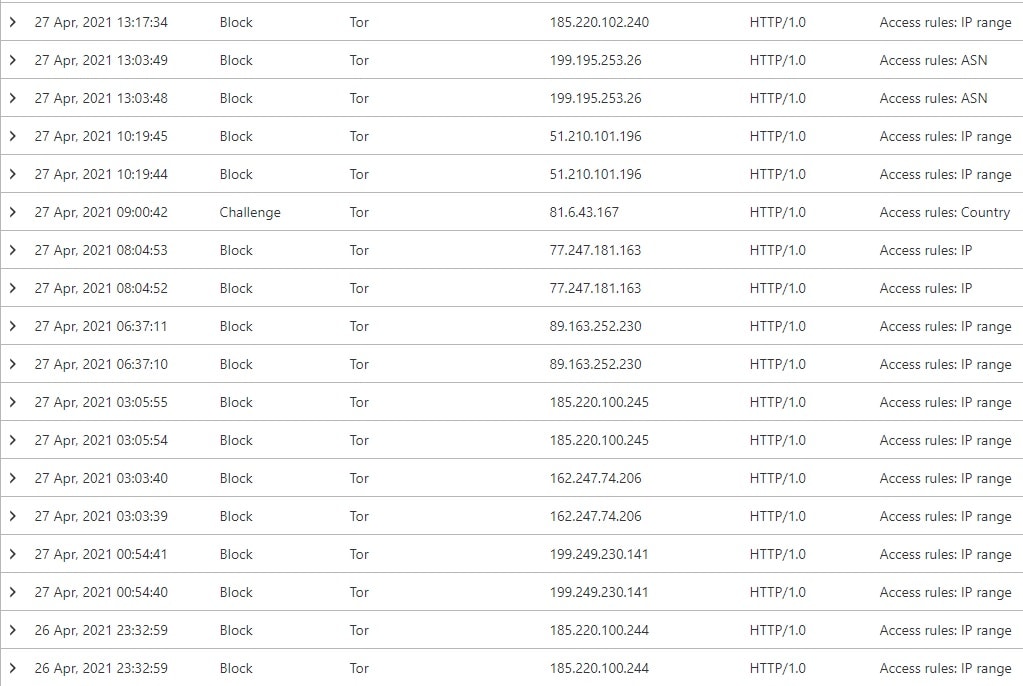This screenshot has width=1023, height=686.
Task: Click IP 162.247.74.206 at 03:03:40
Action: (x=595, y=478)
